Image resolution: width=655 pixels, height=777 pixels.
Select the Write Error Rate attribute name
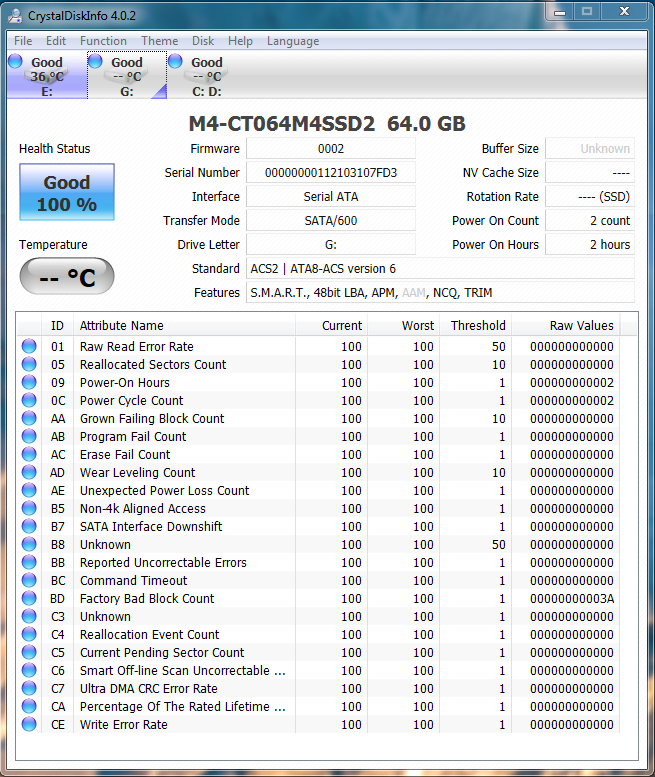tap(123, 724)
